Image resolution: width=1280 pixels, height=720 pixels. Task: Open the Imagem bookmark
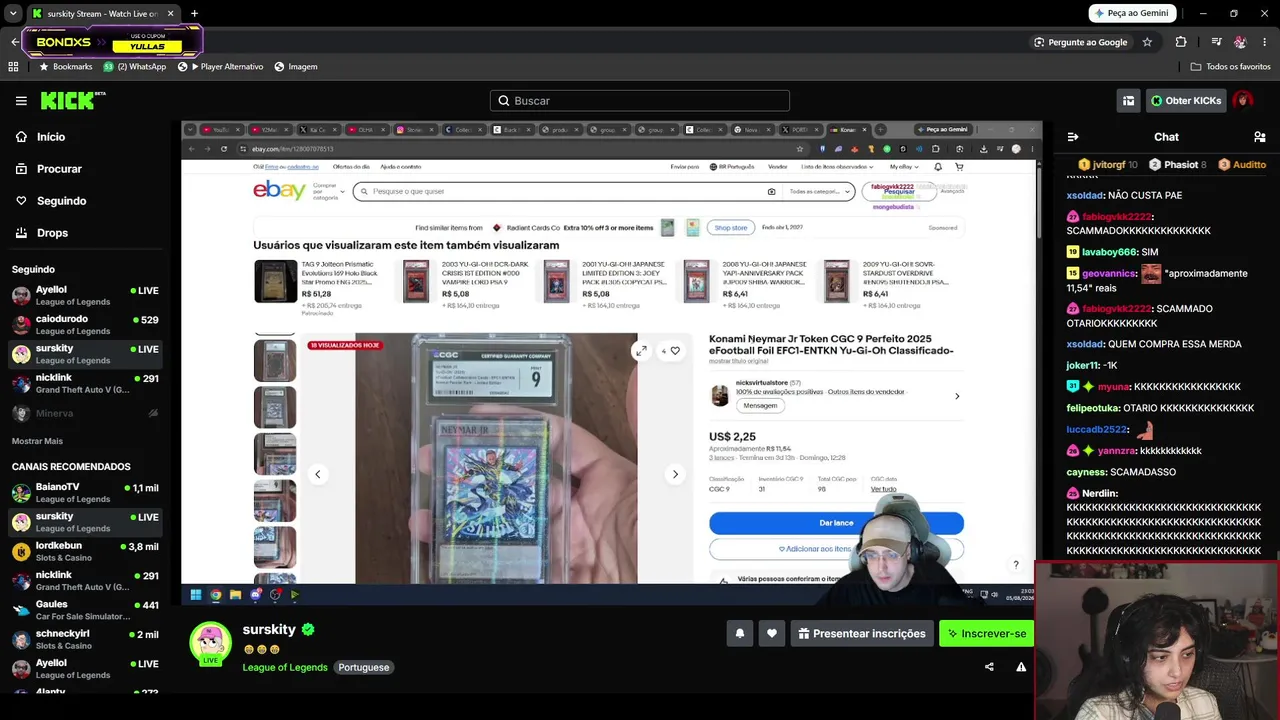click(295, 67)
